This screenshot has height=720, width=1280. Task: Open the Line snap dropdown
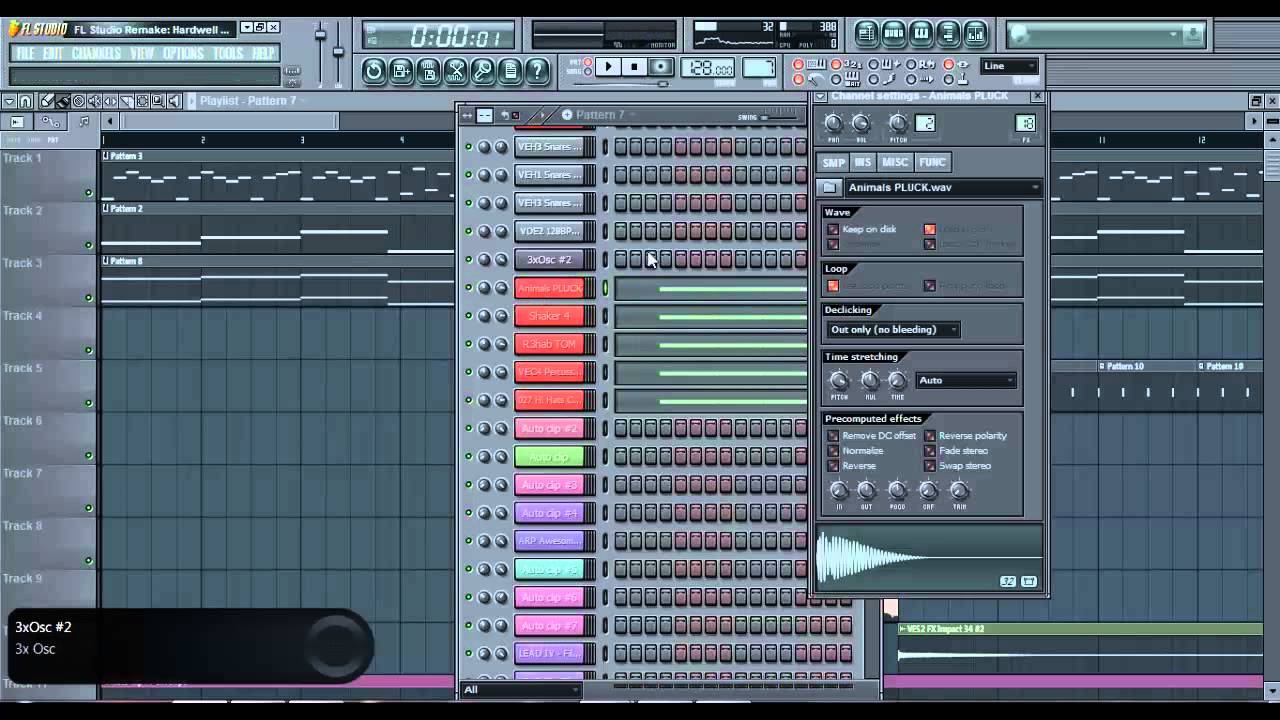(1010, 66)
